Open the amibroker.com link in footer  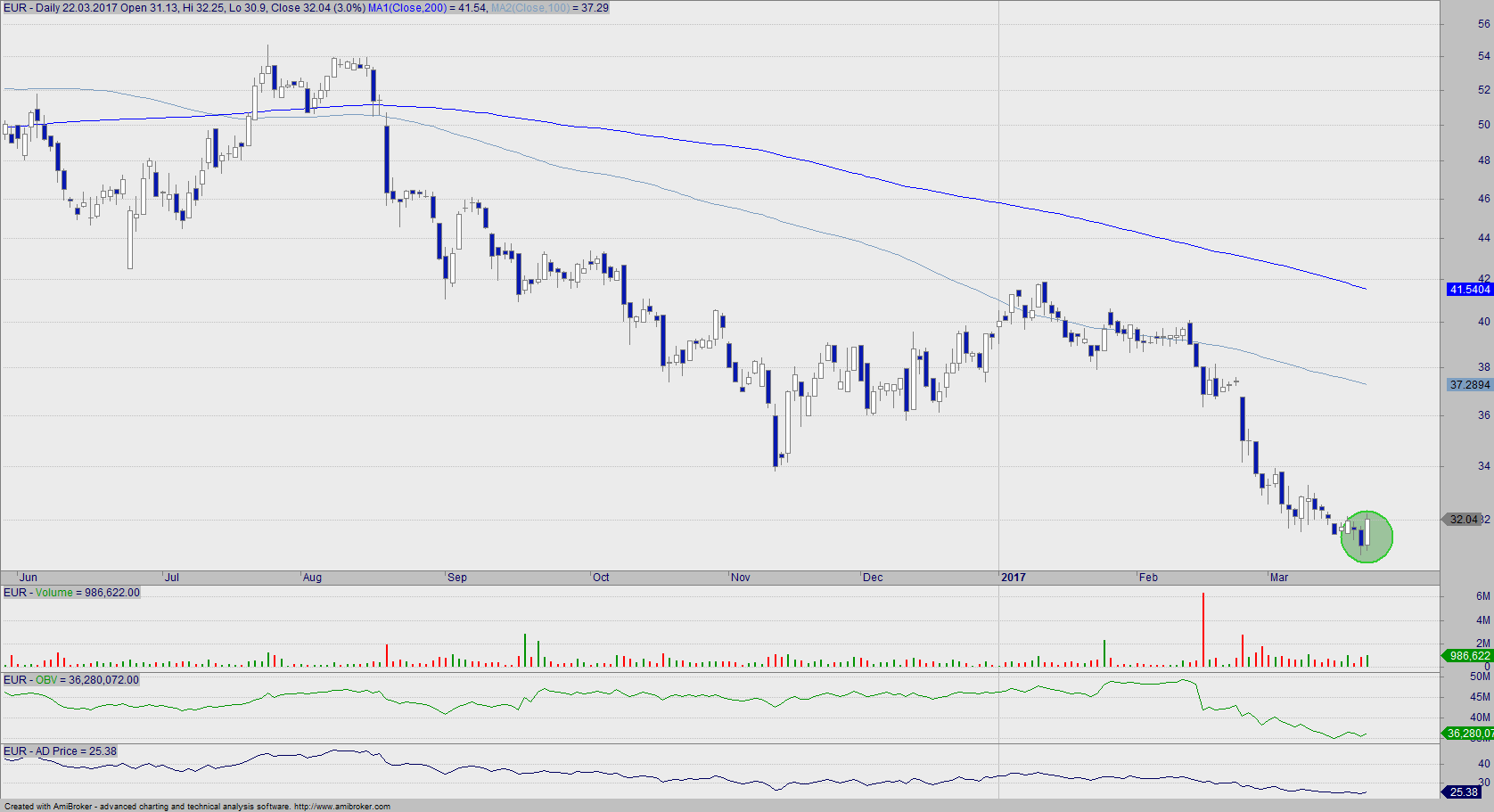(342, 807)
